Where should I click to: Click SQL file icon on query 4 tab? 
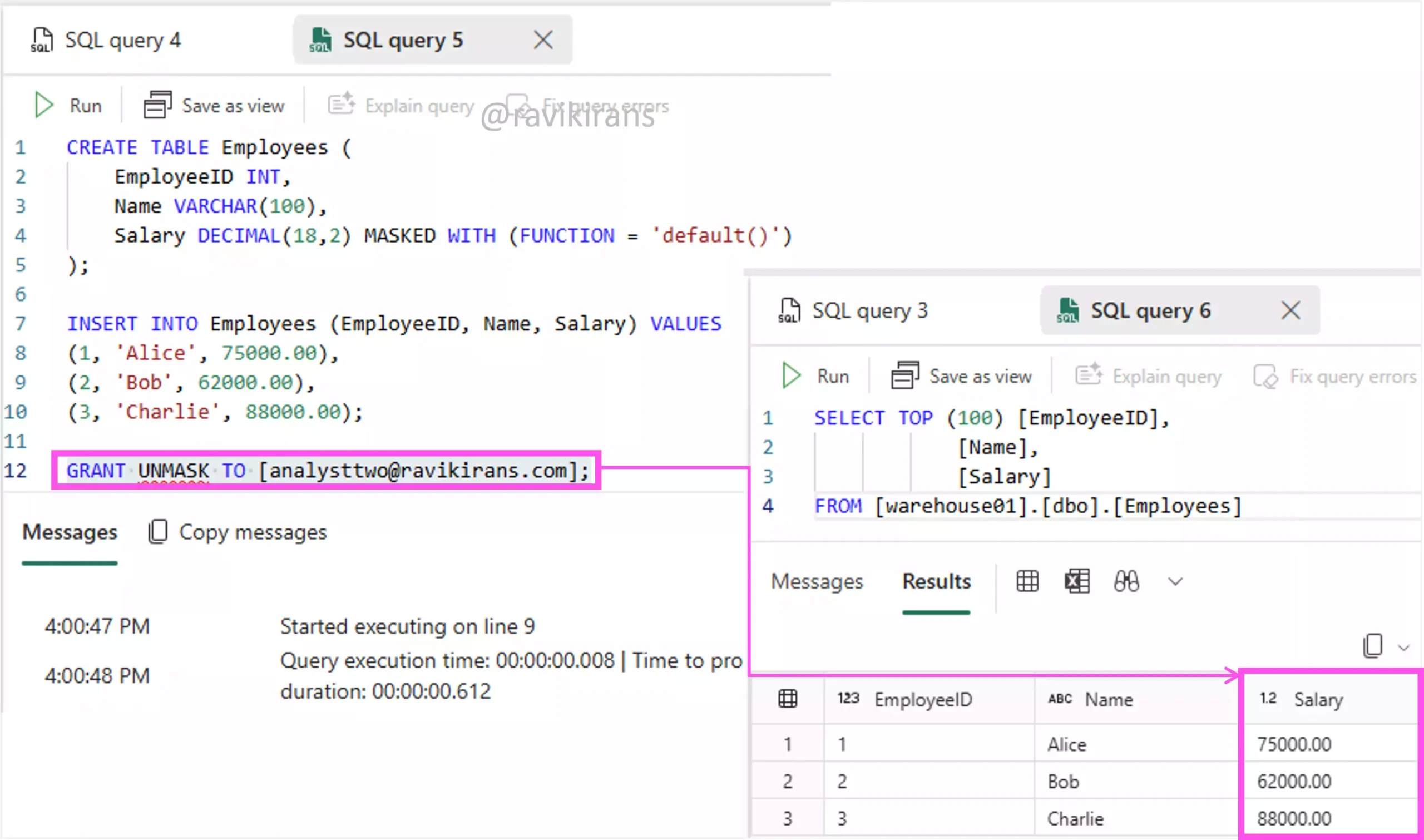coord(41,40)
